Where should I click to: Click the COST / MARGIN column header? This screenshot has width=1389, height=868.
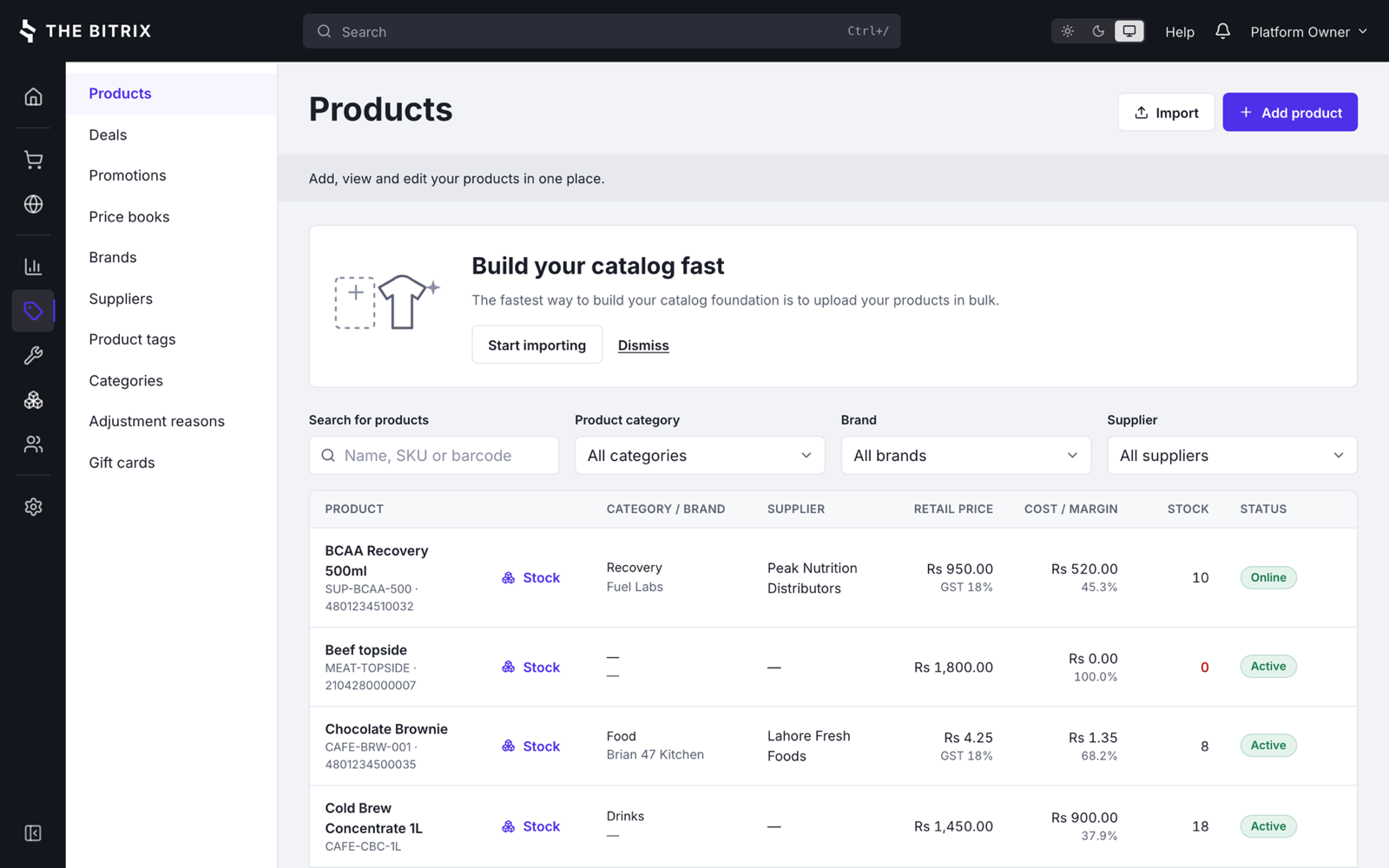tap(1070, 510)
